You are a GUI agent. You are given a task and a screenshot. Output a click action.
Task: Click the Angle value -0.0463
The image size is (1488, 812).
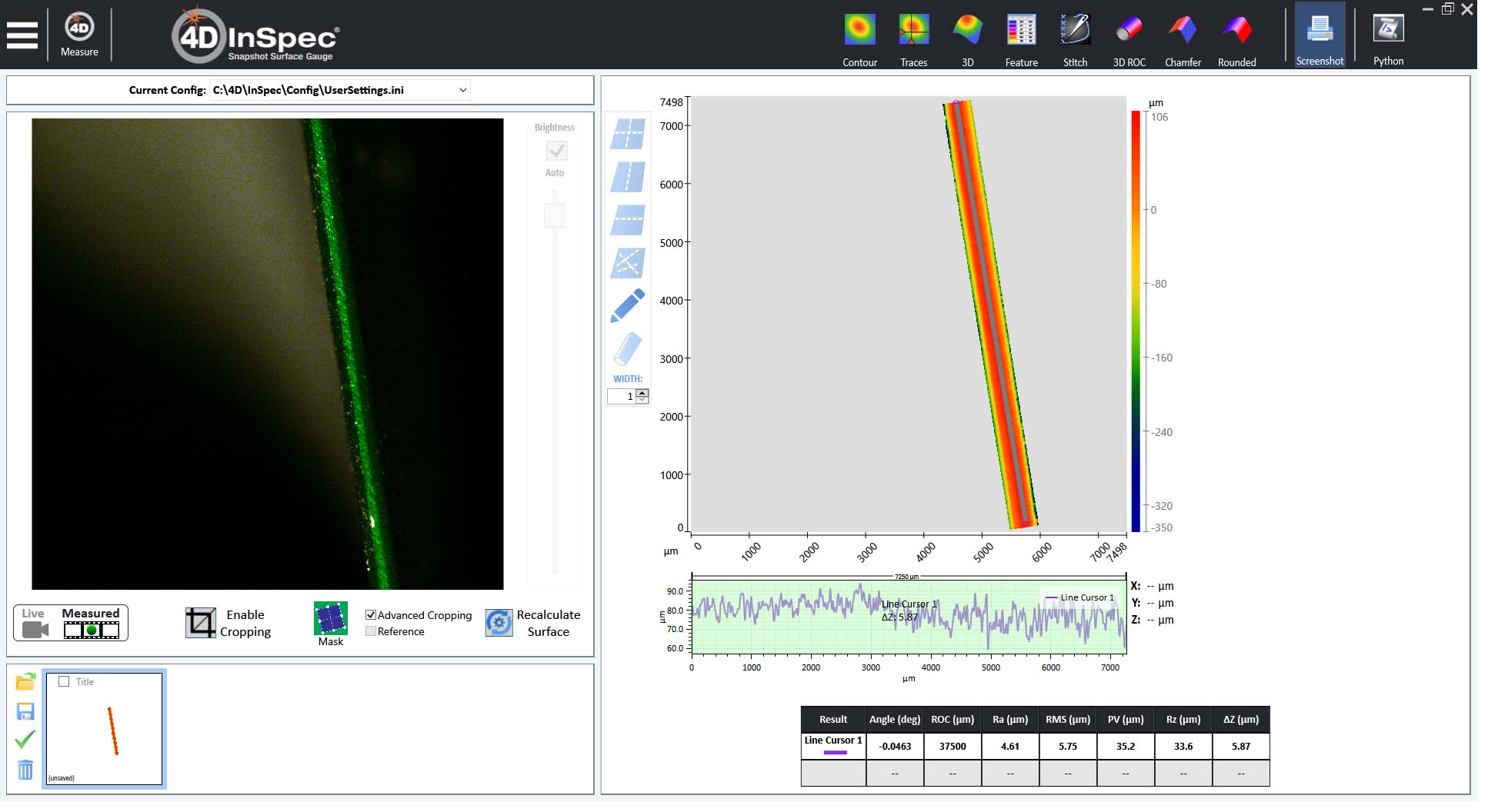pyautogui.click(x=895, y=746)
